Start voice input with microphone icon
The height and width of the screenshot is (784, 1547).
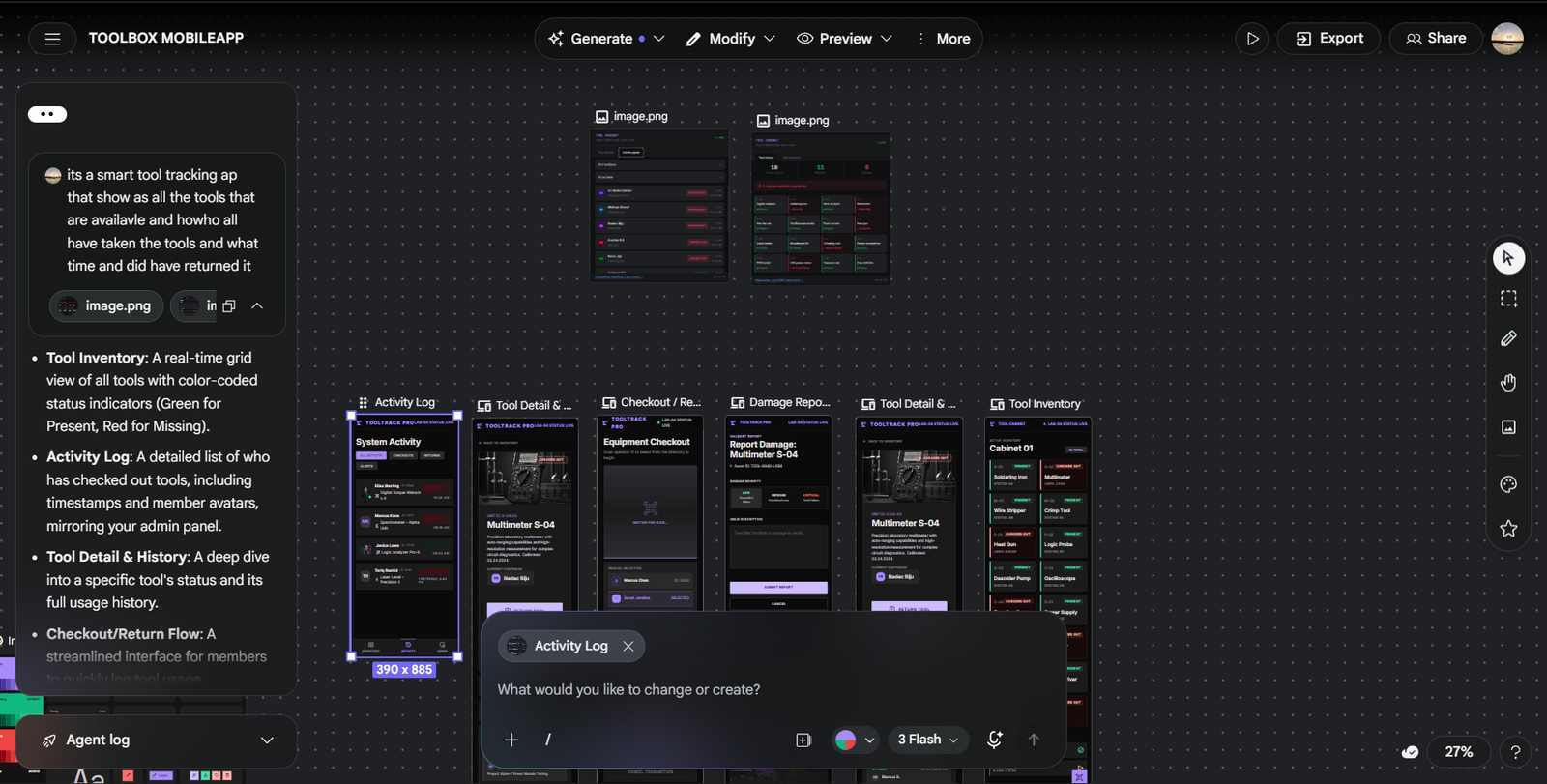994,740
